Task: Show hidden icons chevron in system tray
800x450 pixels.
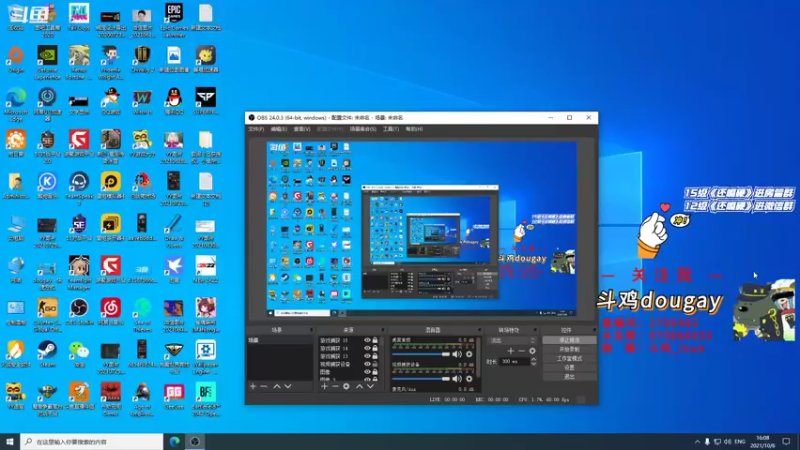Action: point(697,442)
